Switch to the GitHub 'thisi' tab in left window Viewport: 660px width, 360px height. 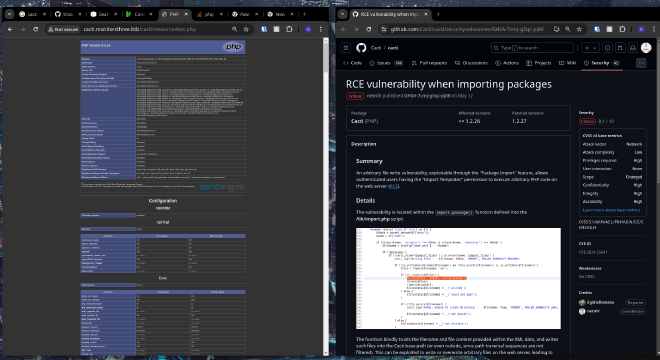[68, 14]
